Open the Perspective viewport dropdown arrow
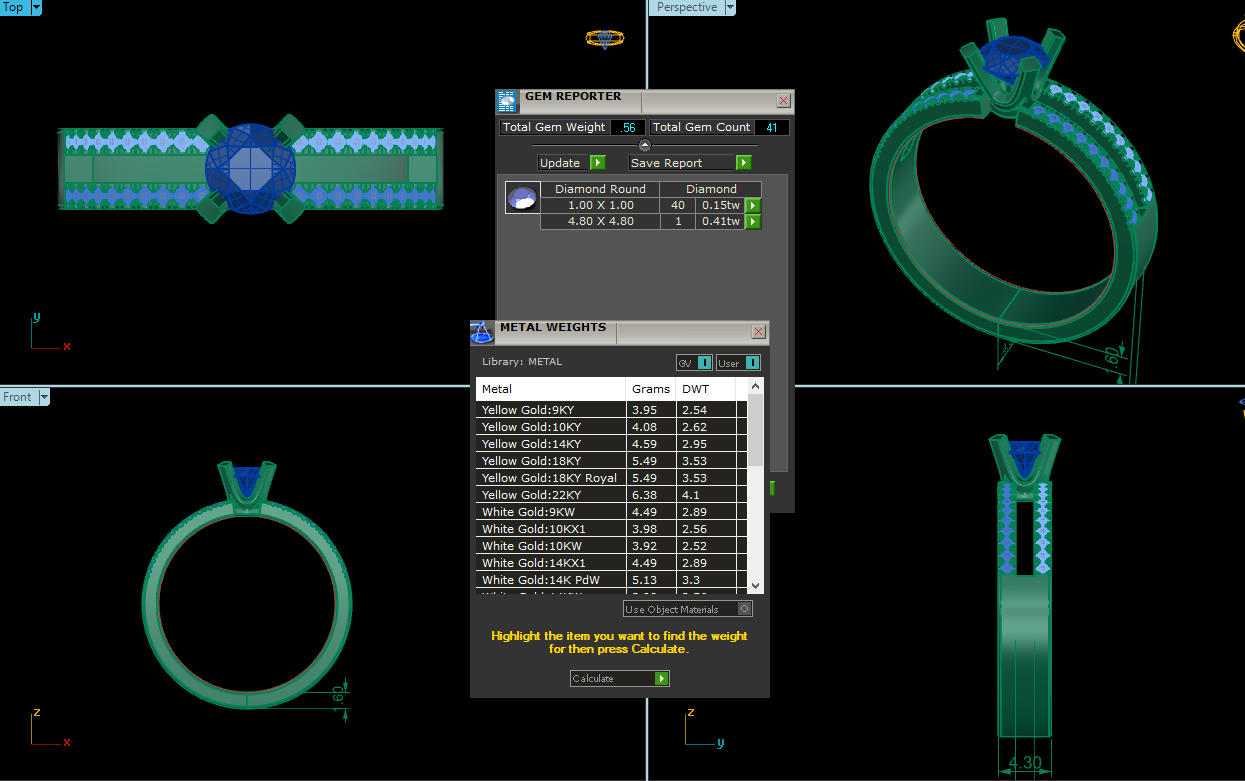Image resolution: width=1245 pixels, height=781 pixels. point(729,7)
